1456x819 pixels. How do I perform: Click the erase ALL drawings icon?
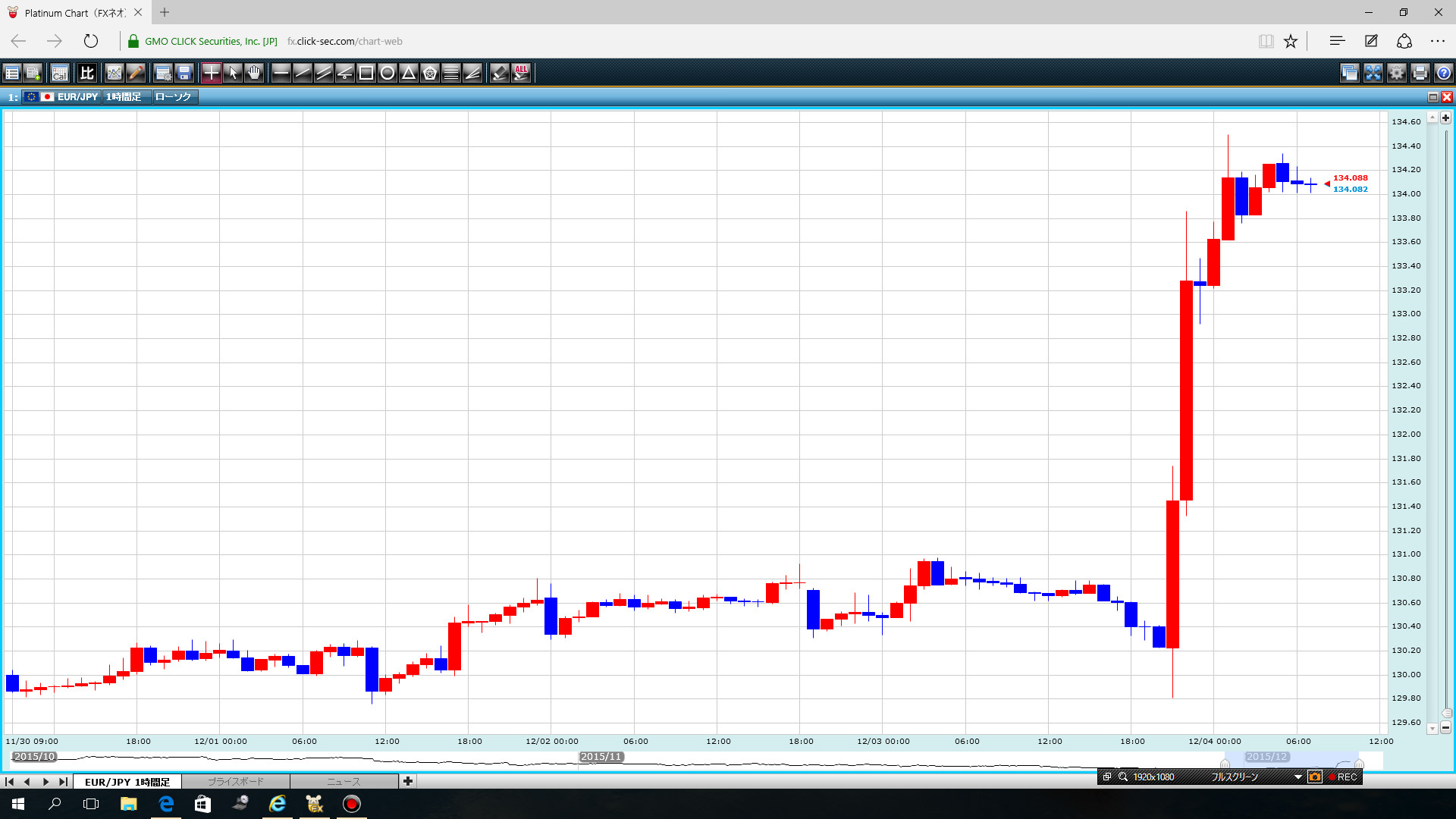tap(521, 73)
